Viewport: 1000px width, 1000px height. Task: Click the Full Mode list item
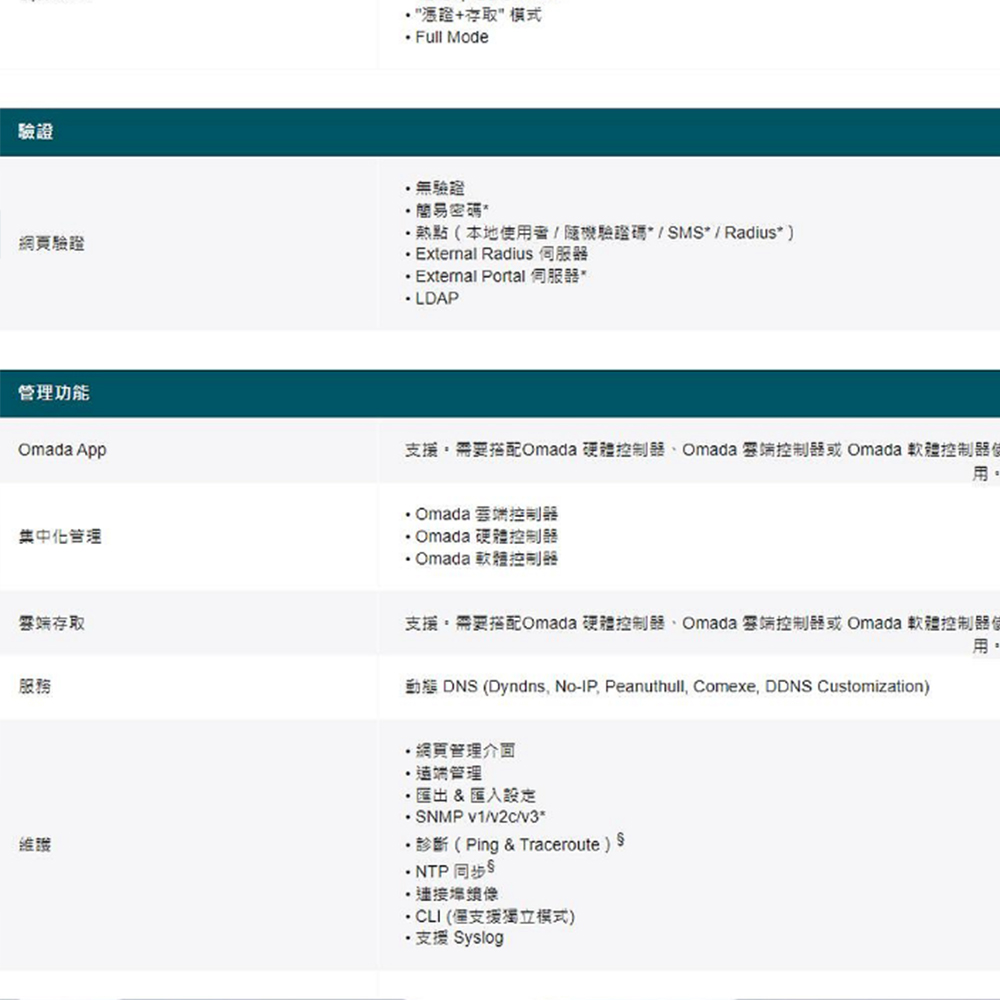click(451, 37)
